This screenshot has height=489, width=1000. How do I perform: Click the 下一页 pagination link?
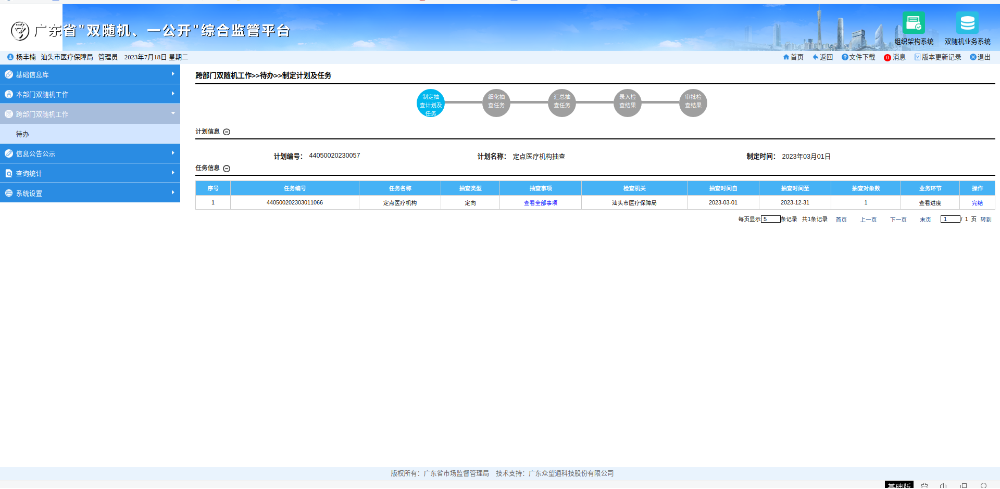tap(897, 218)
